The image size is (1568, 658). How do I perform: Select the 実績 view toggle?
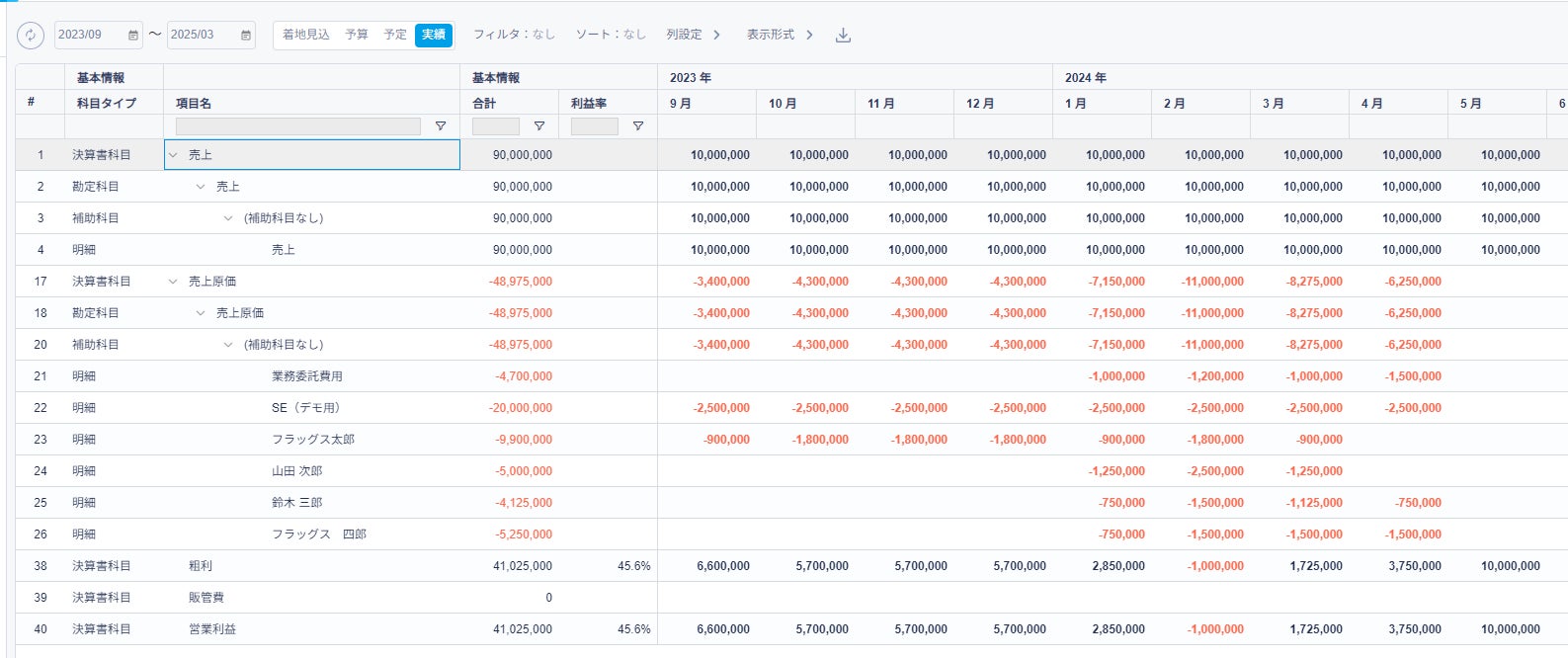click(x=434, y=35)
